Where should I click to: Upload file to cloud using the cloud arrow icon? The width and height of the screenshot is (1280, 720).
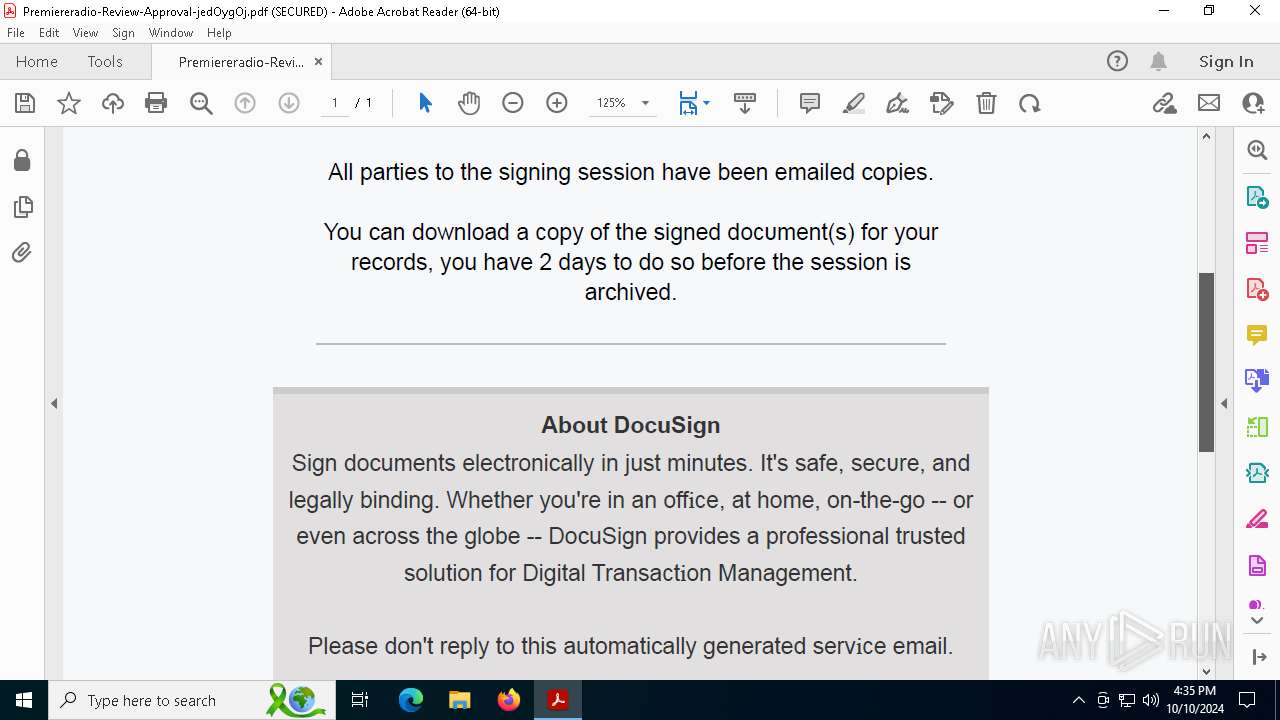pyautogui.click(x=113, y=103)
